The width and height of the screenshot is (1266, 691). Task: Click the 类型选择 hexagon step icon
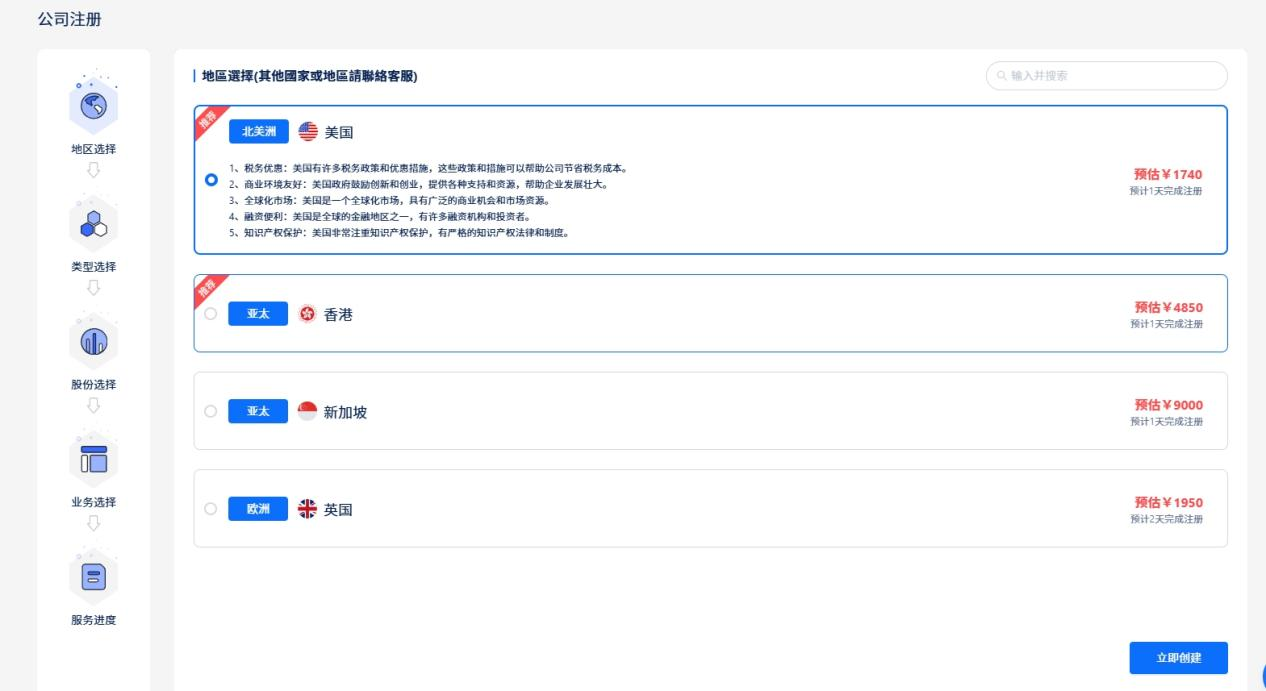click(x=93, y=224)
